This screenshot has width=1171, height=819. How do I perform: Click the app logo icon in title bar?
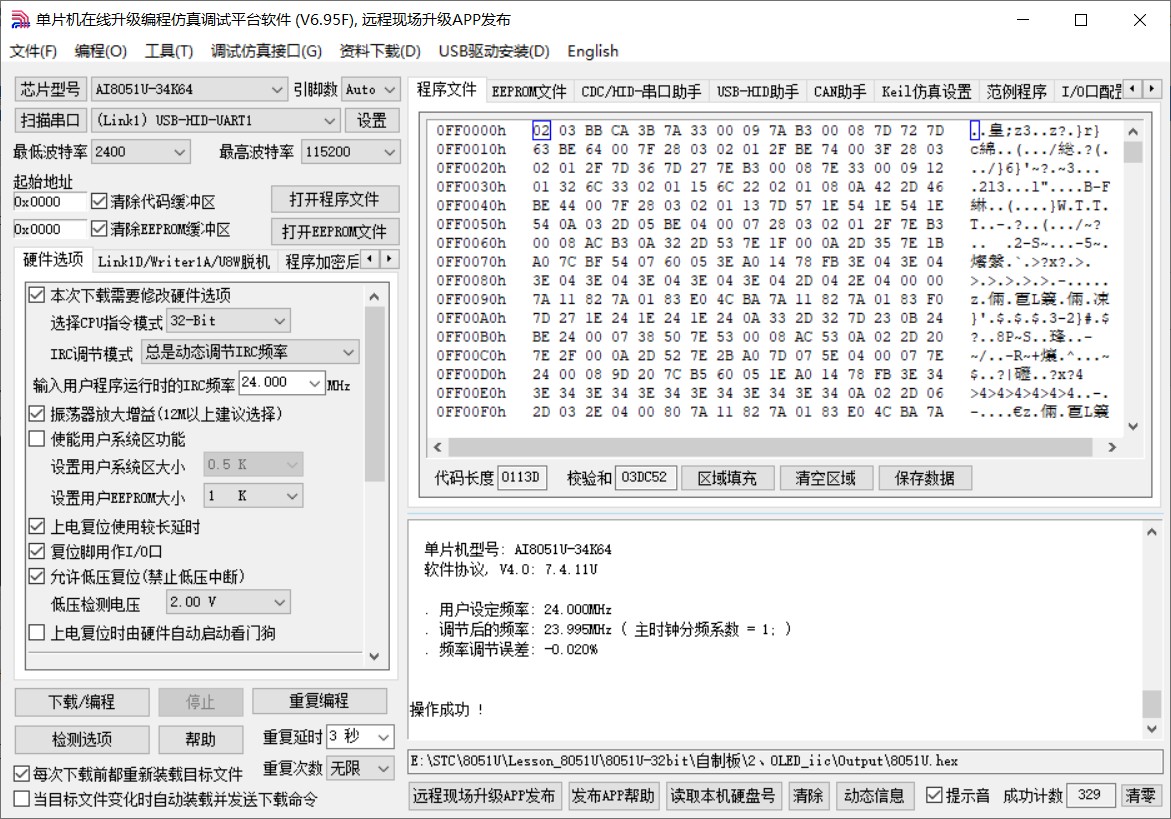tap(20, 19)
